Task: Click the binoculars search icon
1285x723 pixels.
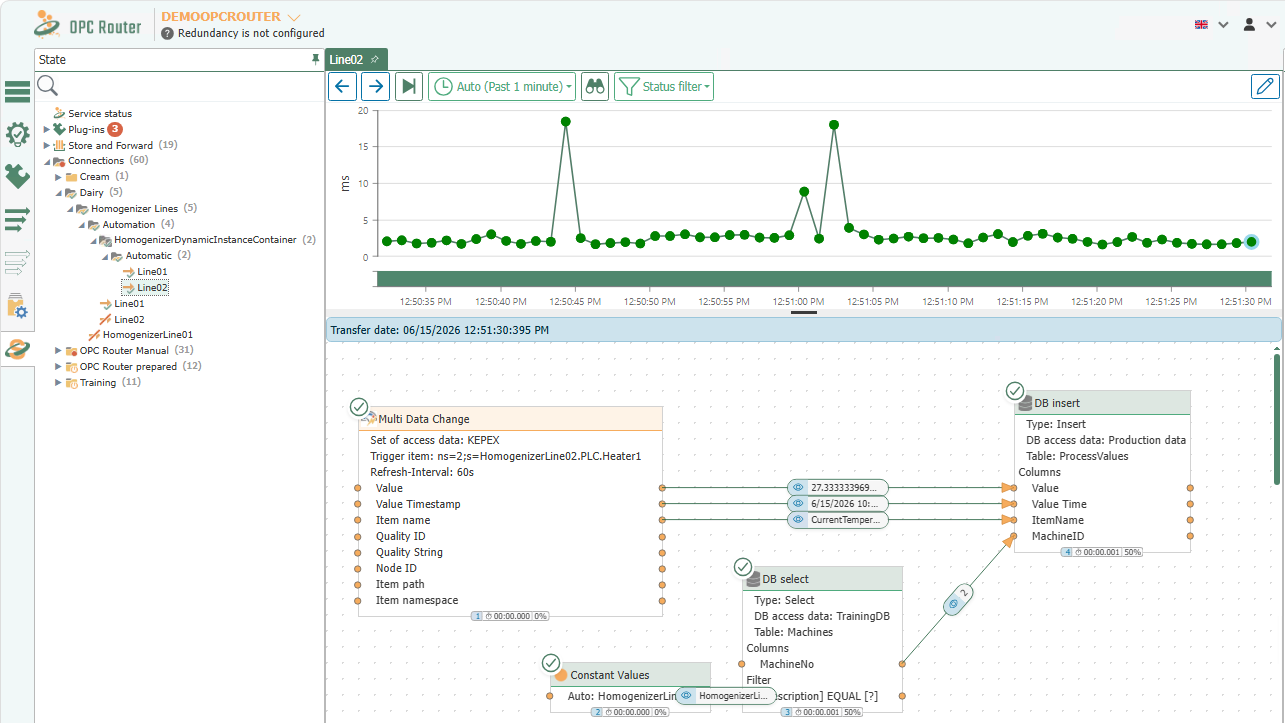Action: (x=595, y=87)
